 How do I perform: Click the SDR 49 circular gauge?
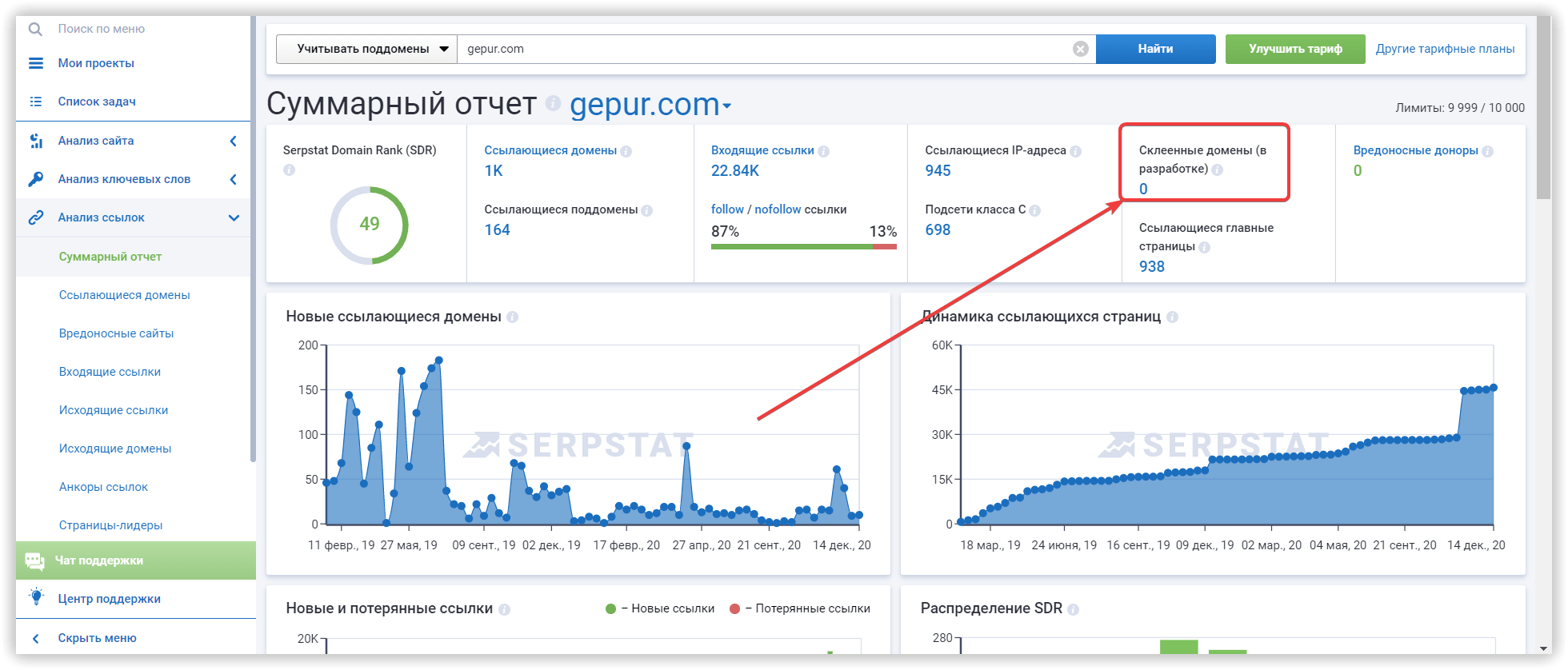pyautogui.click(x=369, y=225)
